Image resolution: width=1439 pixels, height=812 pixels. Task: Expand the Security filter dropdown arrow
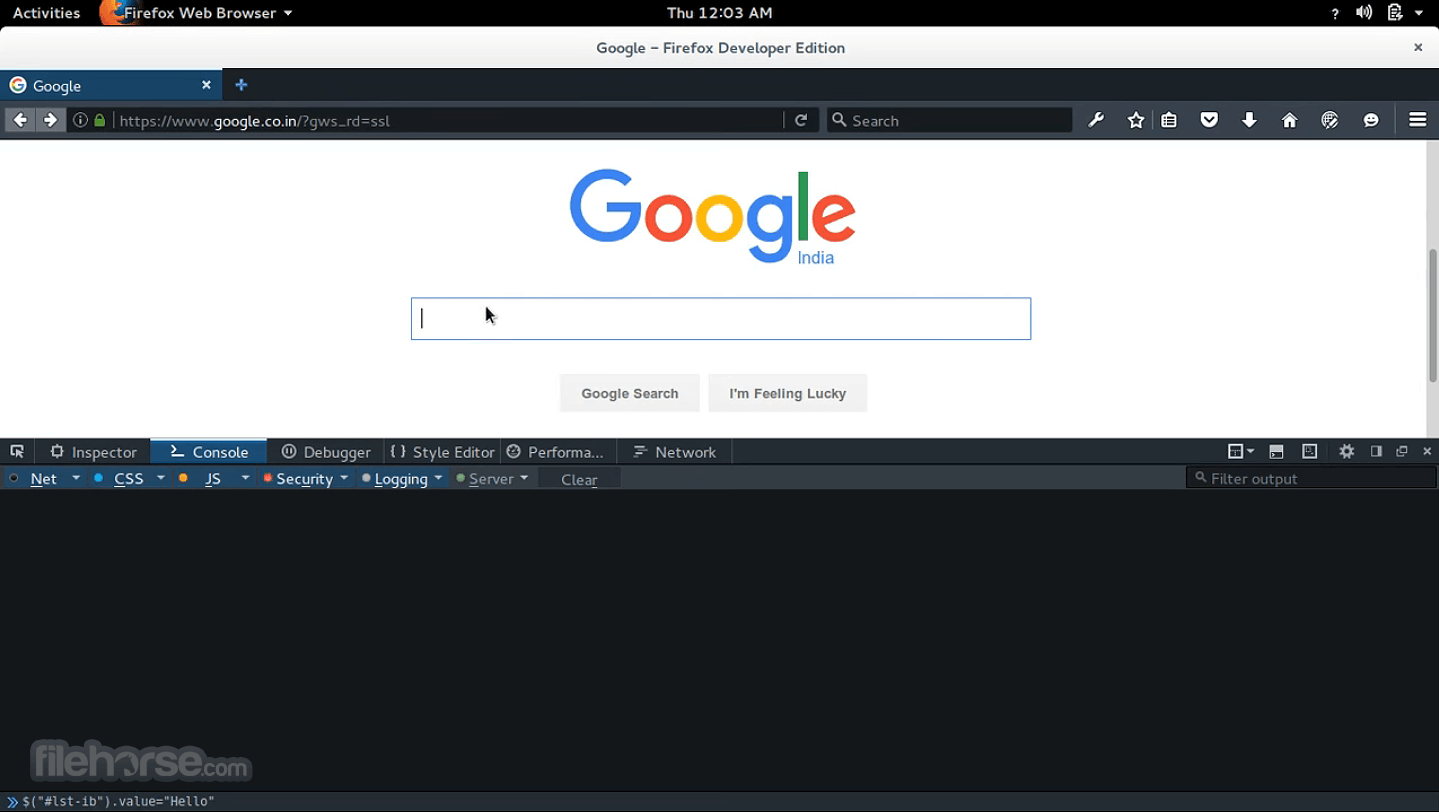tap(344, 478)
